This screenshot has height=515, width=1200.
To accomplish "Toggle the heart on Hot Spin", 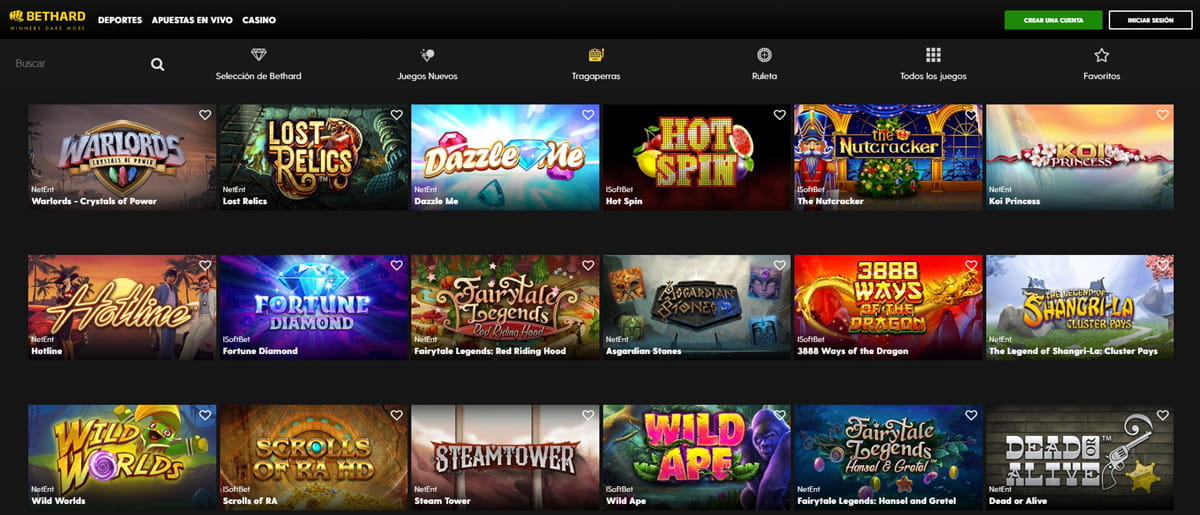I will (x=779, y=115).
